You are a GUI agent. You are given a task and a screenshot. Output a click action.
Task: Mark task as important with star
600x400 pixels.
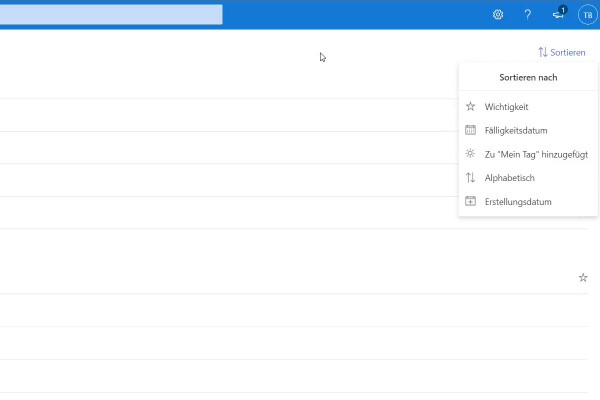point(583,278)
